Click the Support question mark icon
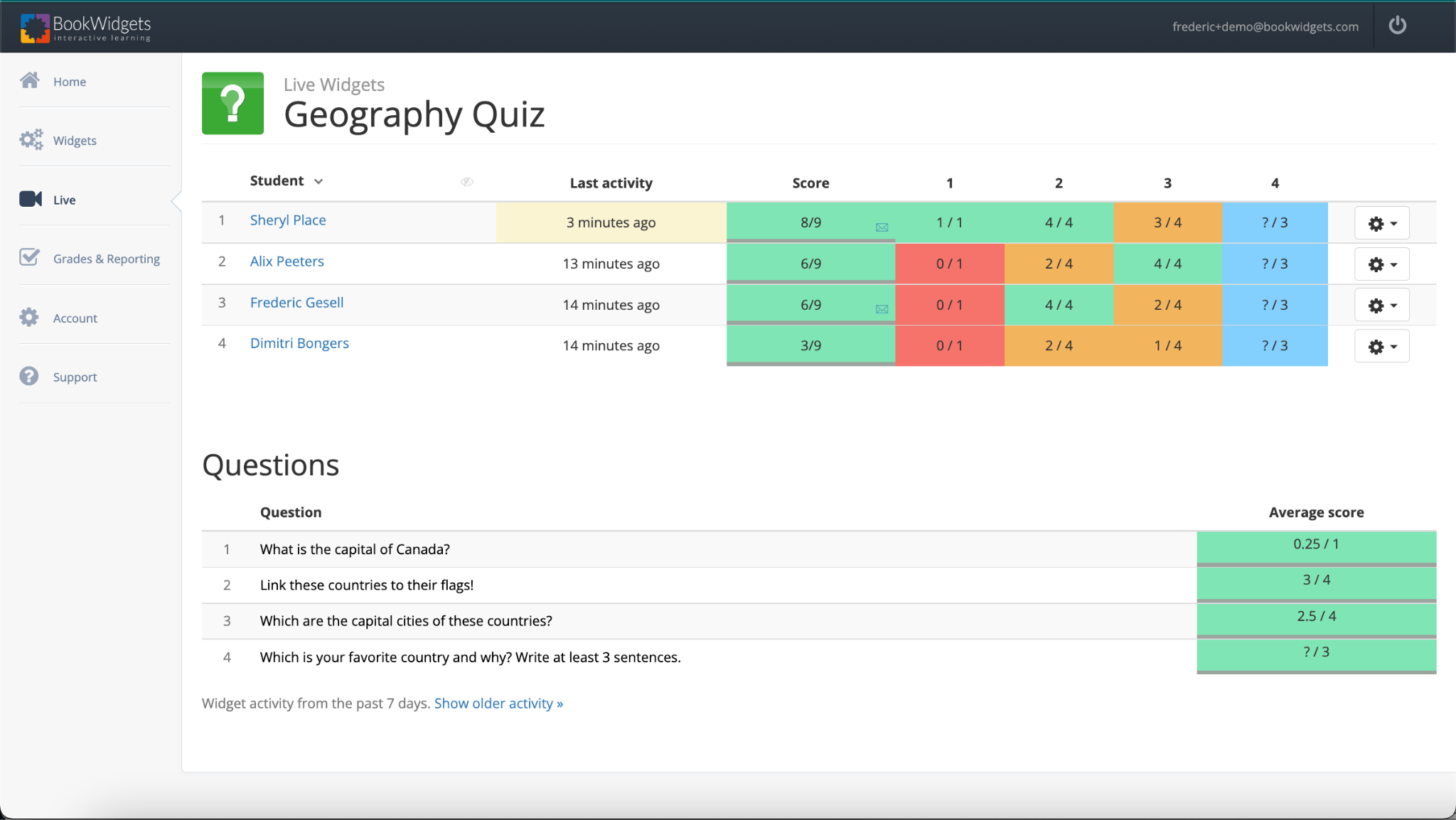 (29, 376)
